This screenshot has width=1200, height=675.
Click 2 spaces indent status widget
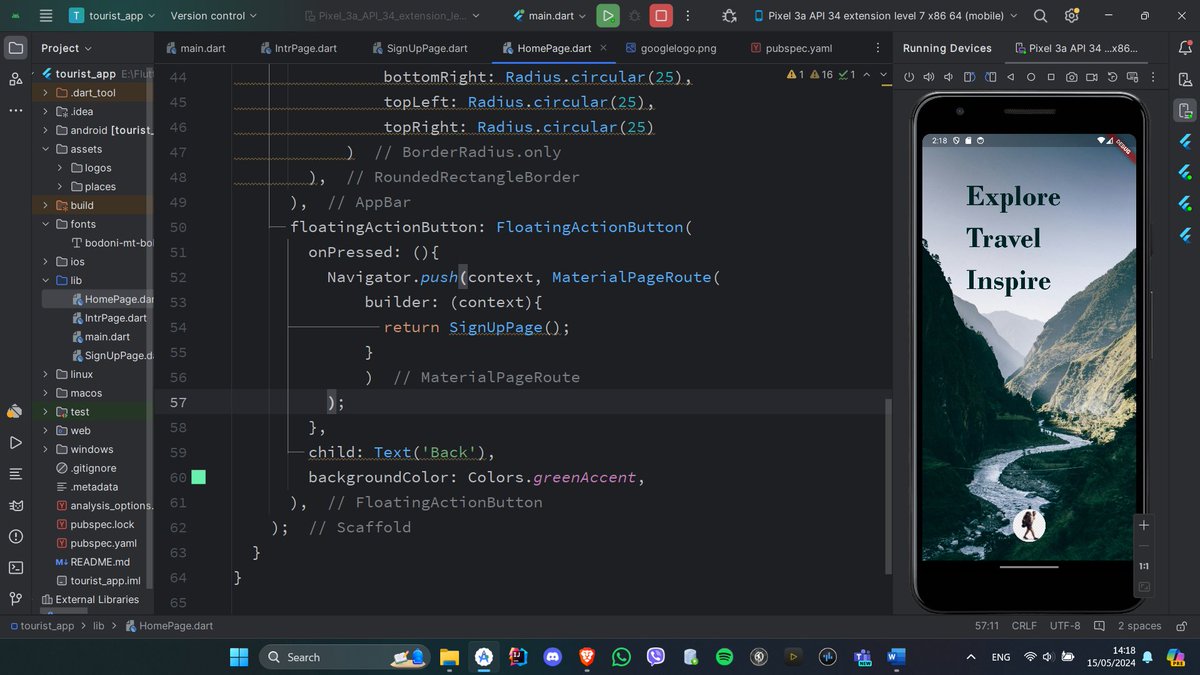tap(1139, 626)
